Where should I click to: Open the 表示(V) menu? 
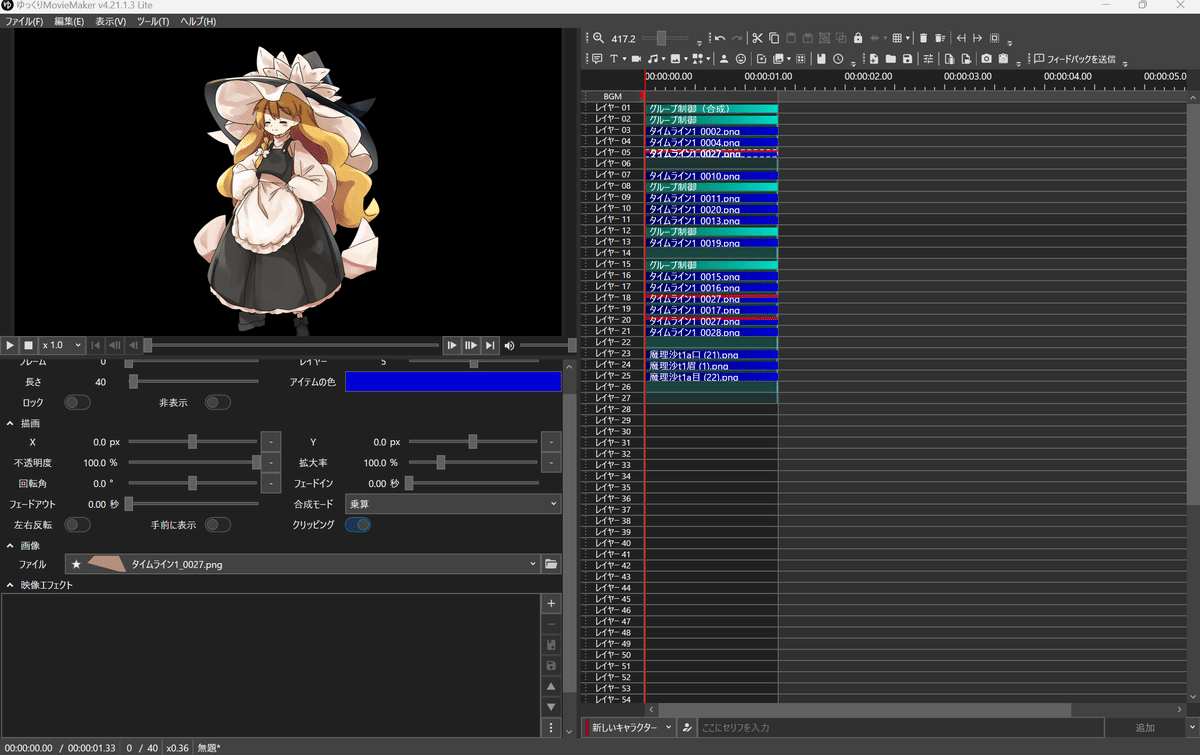click(110, 21)
